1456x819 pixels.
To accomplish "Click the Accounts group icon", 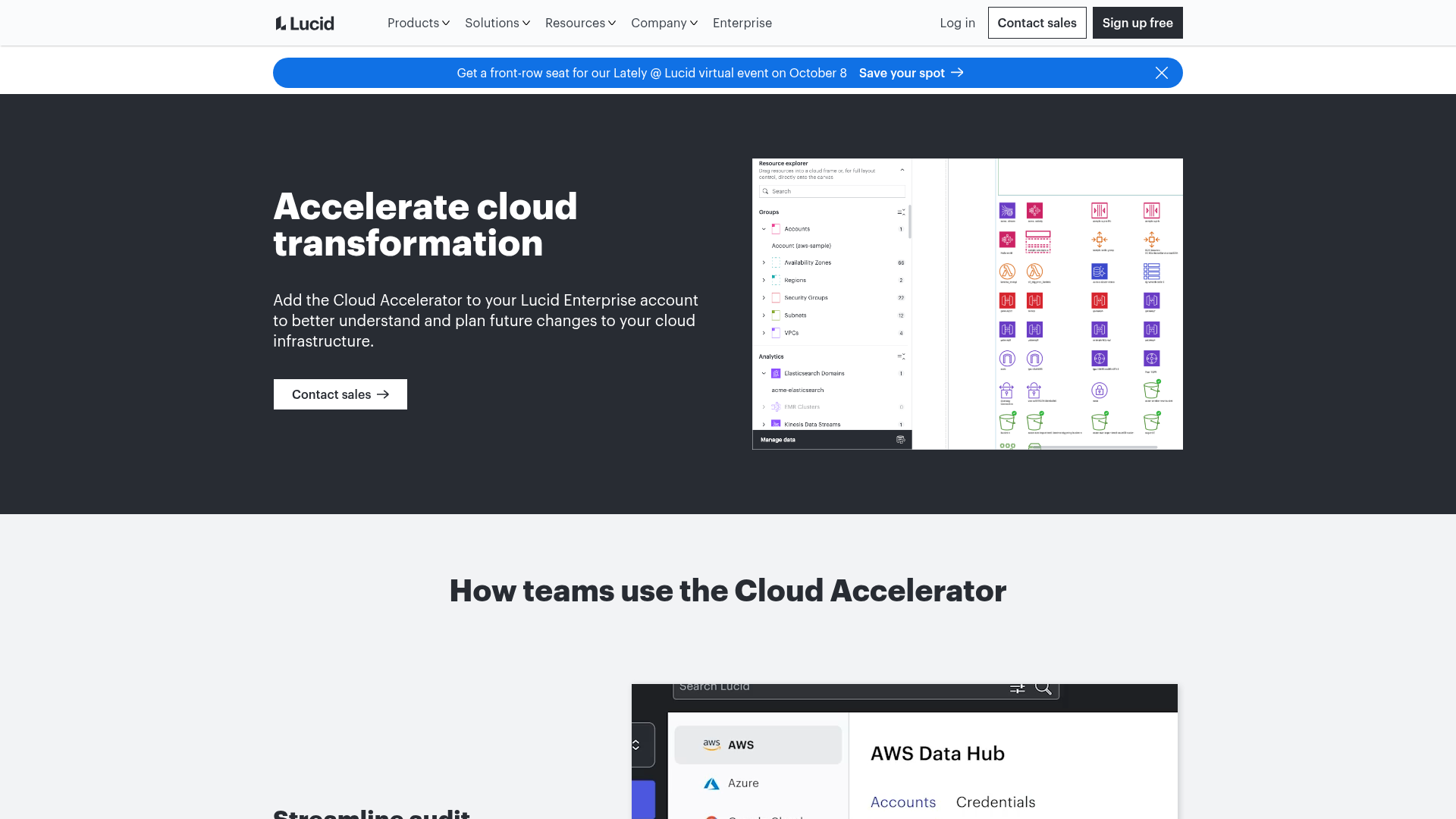I will tap(776, 229).
